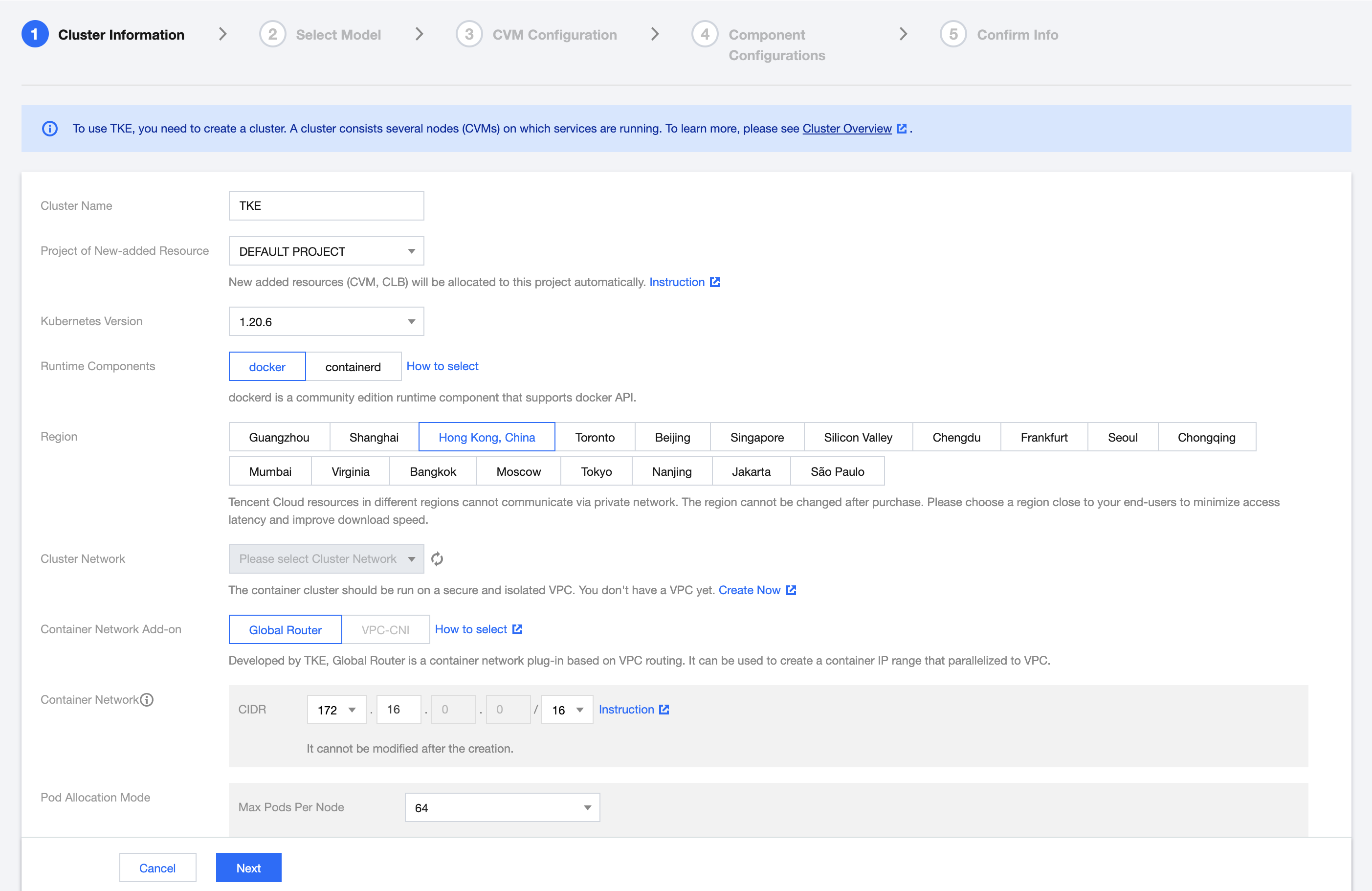The width and height of the screenshot is (1372, 891).
Task: Open the Max Pods Per Node dropdown
Action: (x=502, y=807)
